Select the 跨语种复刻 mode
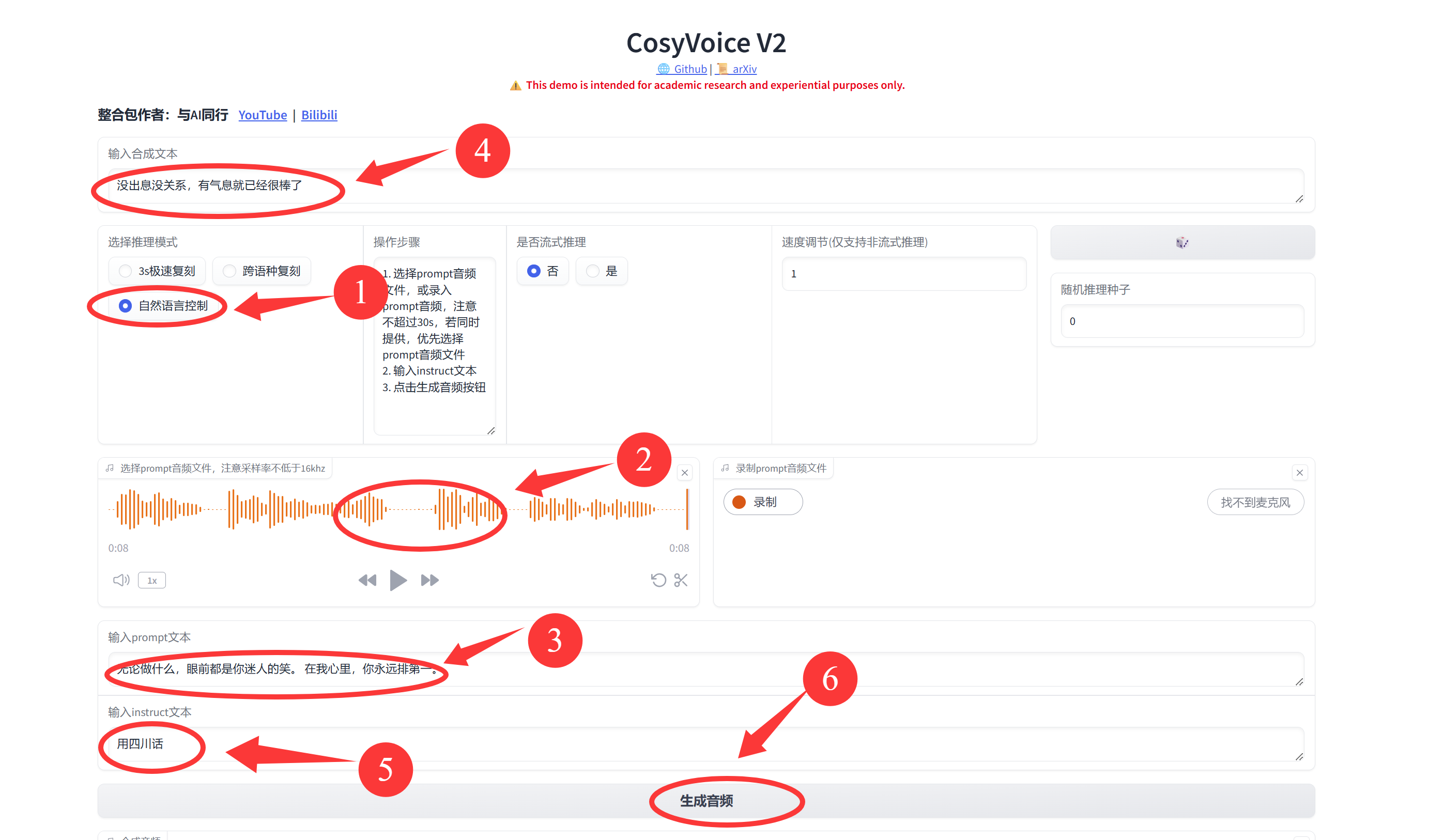The height and width of the screenshot is (840, 1444). (262, 271)
